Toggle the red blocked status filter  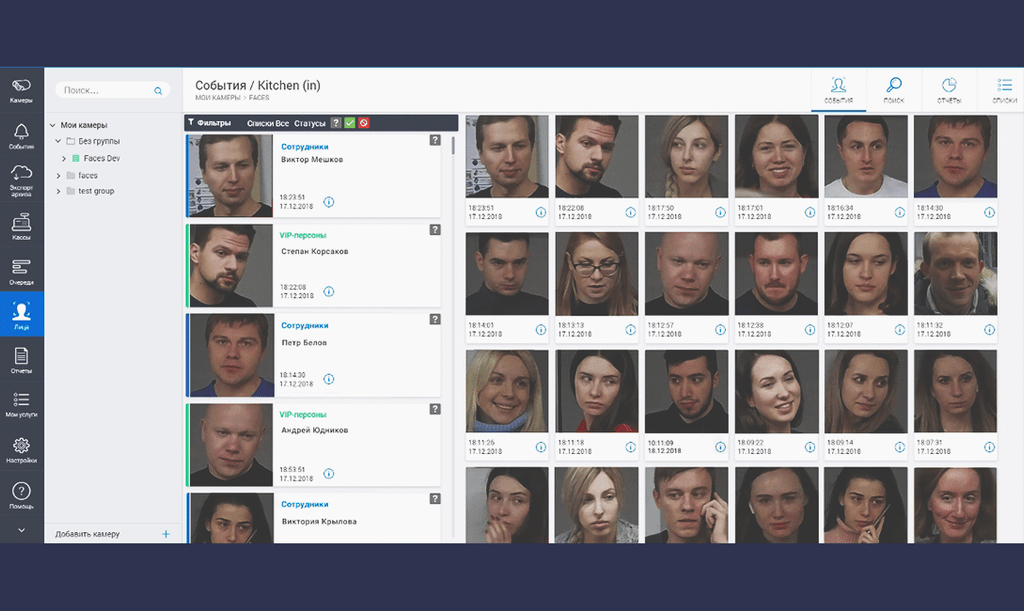point(364,123)
